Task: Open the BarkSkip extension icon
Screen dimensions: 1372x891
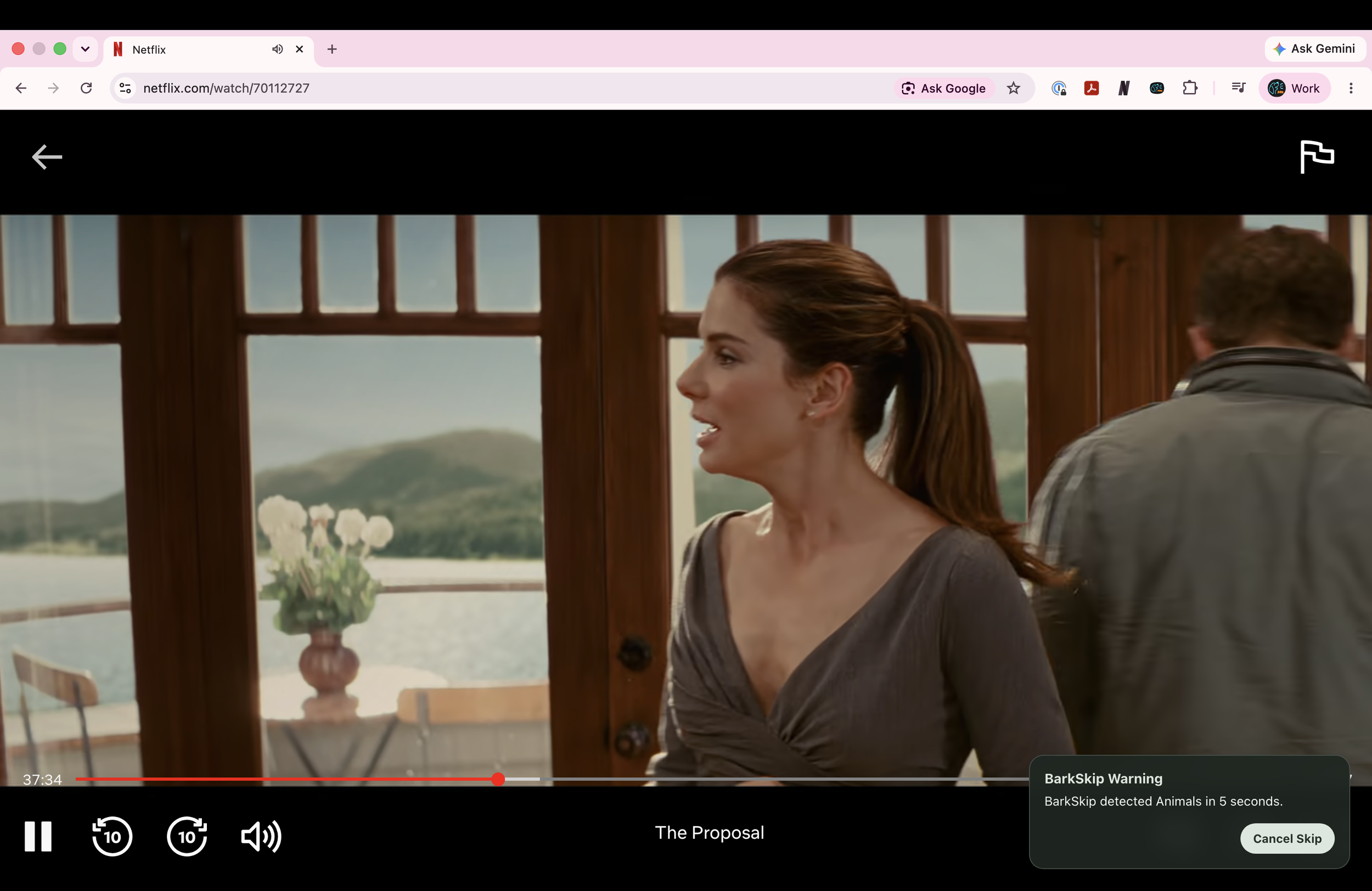Action: pos(1156,88)
